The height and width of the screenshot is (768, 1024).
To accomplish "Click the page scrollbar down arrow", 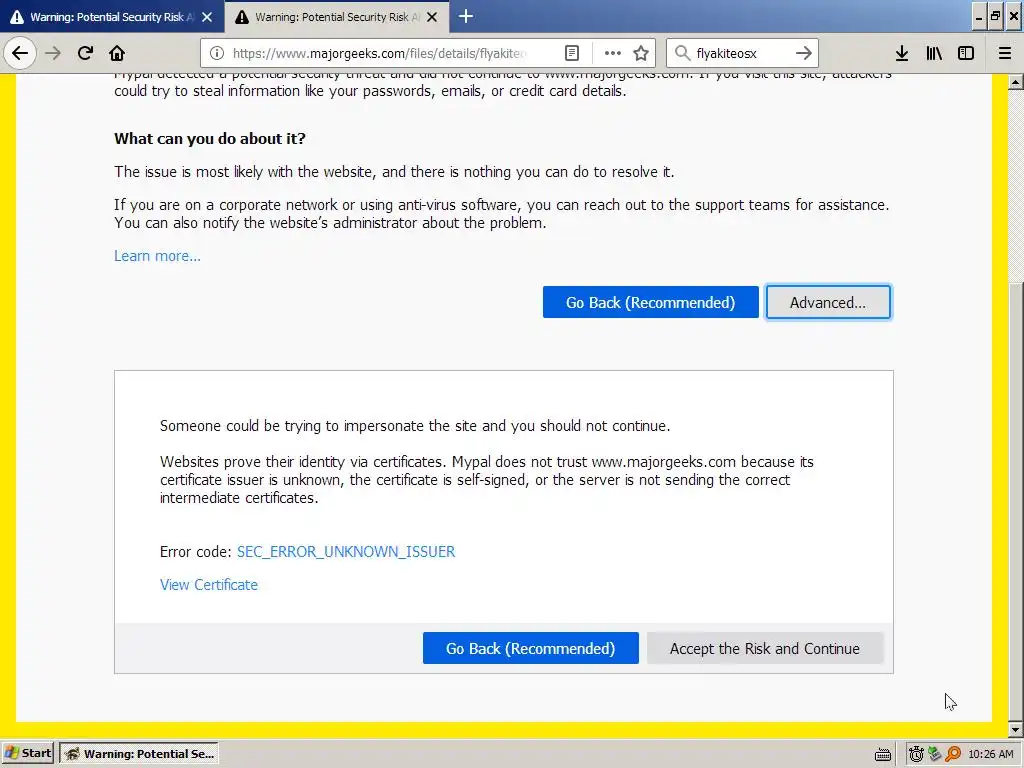I will 1016,729.
